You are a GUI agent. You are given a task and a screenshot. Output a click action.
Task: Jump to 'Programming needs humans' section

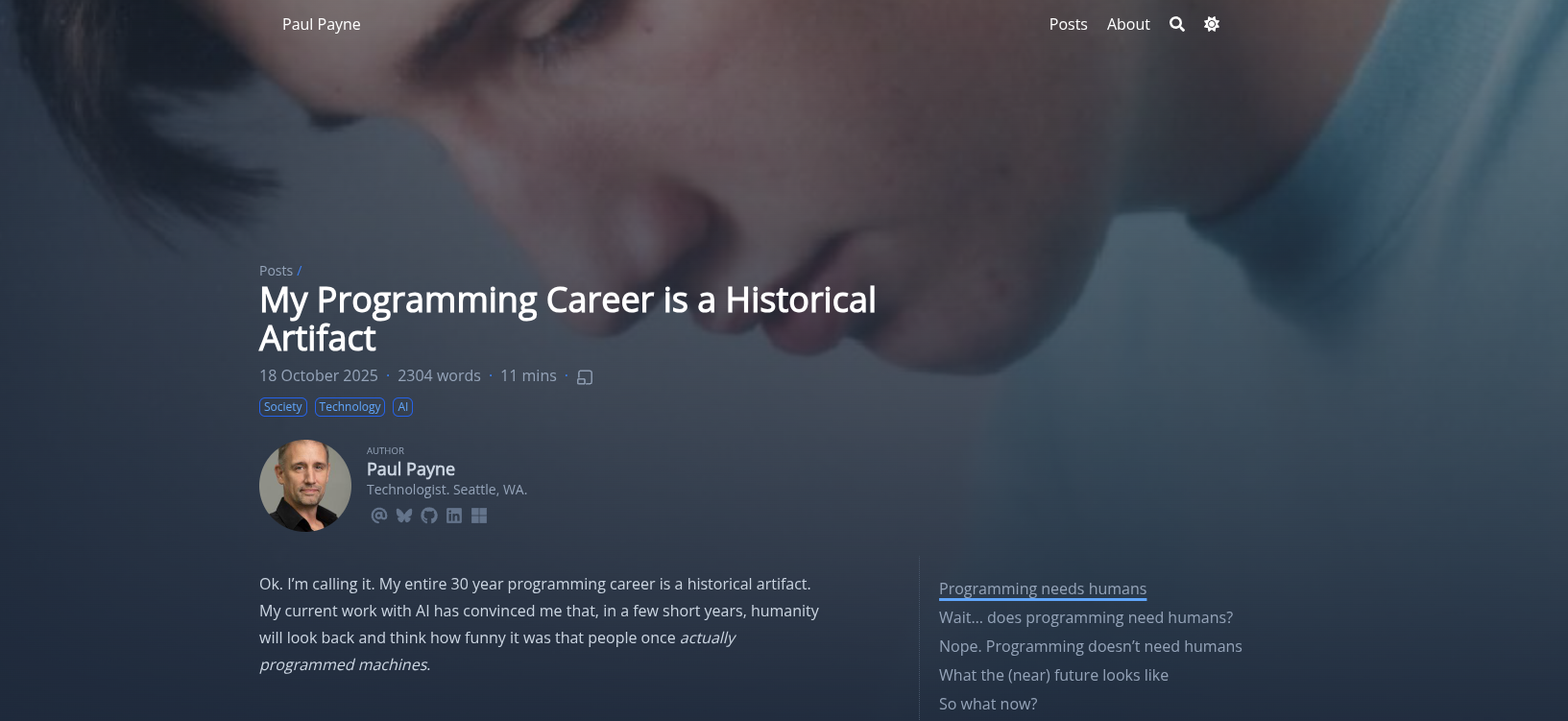point(1043,589)
